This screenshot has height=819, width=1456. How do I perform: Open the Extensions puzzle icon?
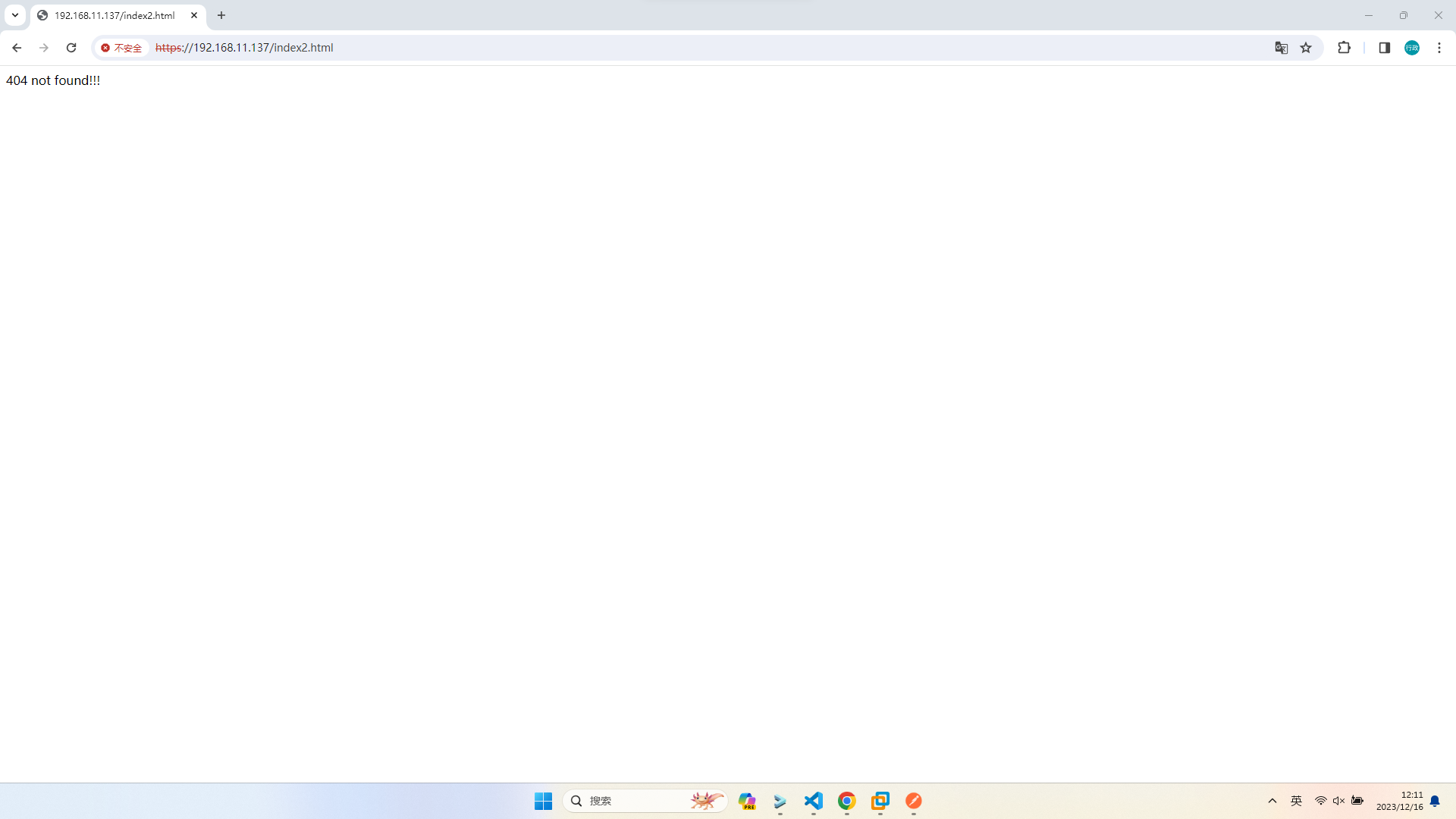[1344, 48]
